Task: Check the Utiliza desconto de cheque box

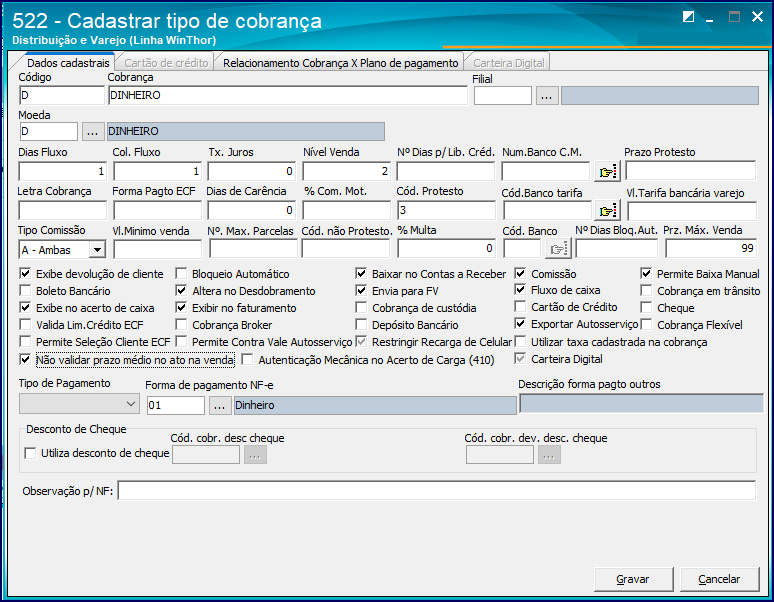Action: [x=30, y=453]
